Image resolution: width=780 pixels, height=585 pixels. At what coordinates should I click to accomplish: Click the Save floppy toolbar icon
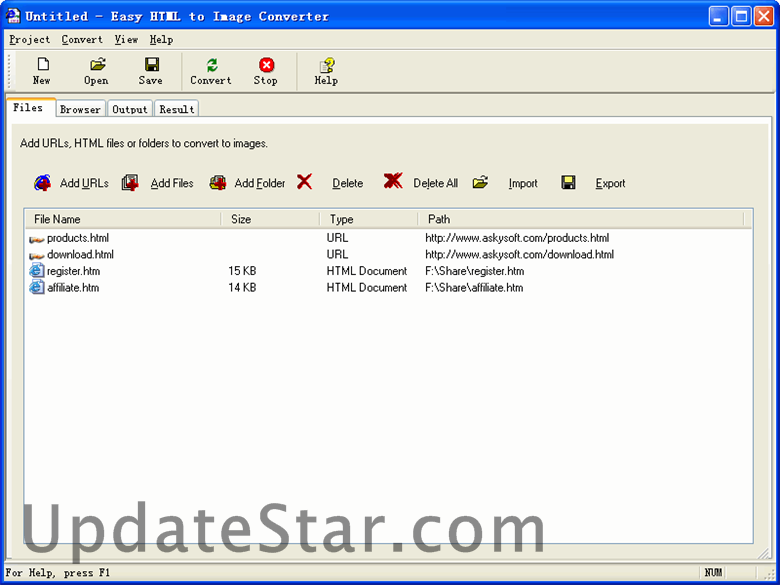point(152,64)
